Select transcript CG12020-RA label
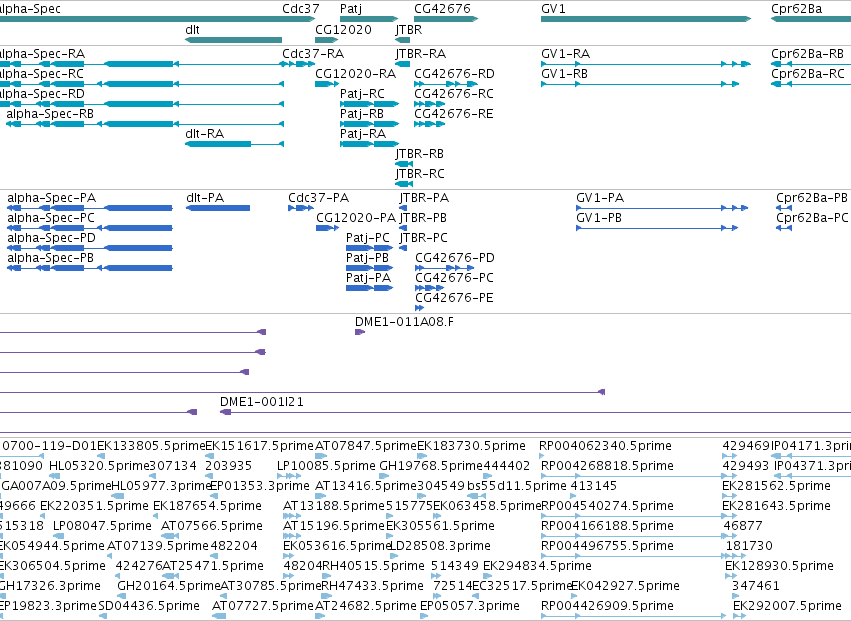 (x=355, y=73)
